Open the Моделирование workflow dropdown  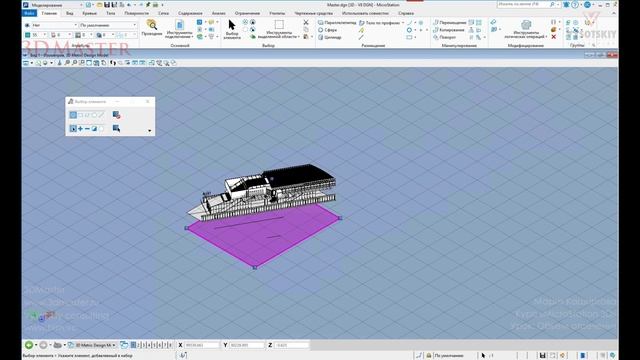[56, 5]
